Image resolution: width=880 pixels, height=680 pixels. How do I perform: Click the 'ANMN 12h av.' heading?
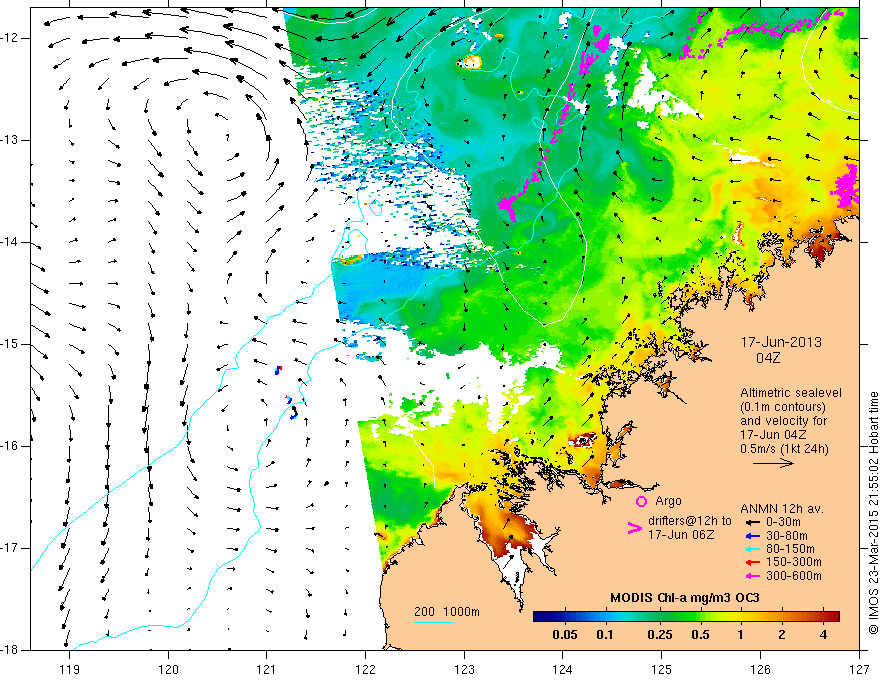pos(782,509)
